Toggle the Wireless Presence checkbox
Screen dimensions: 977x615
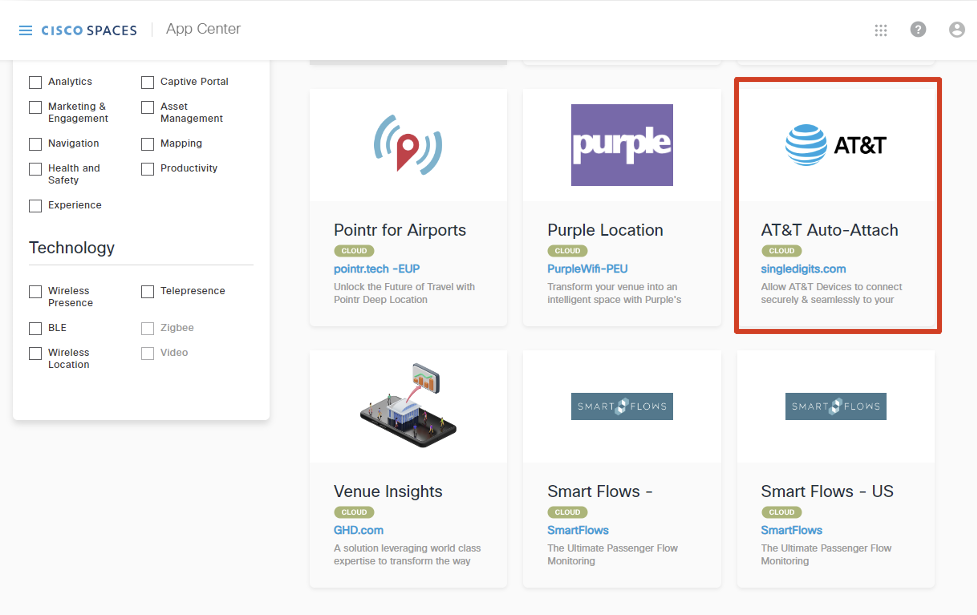[36, 292]
